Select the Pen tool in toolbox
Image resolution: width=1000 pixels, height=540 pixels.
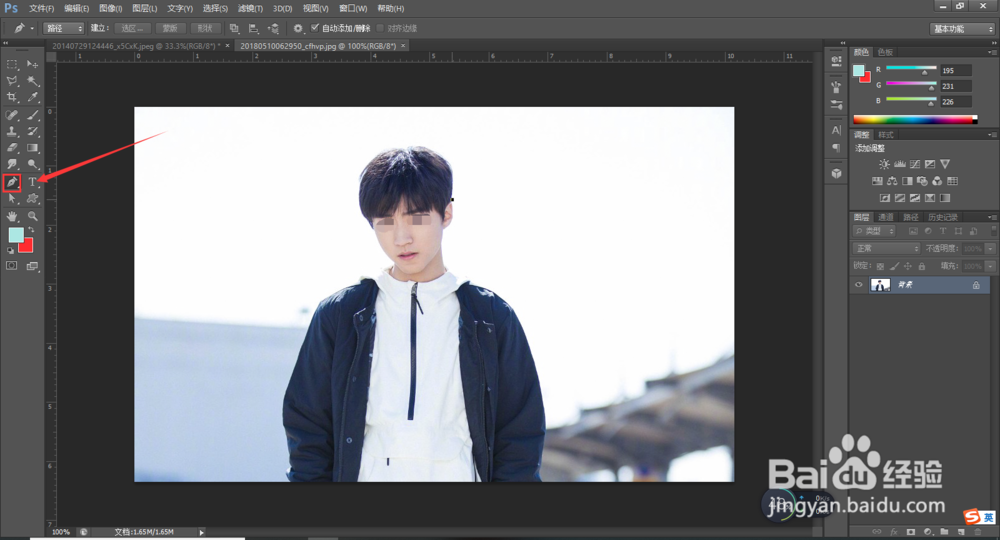11,182
